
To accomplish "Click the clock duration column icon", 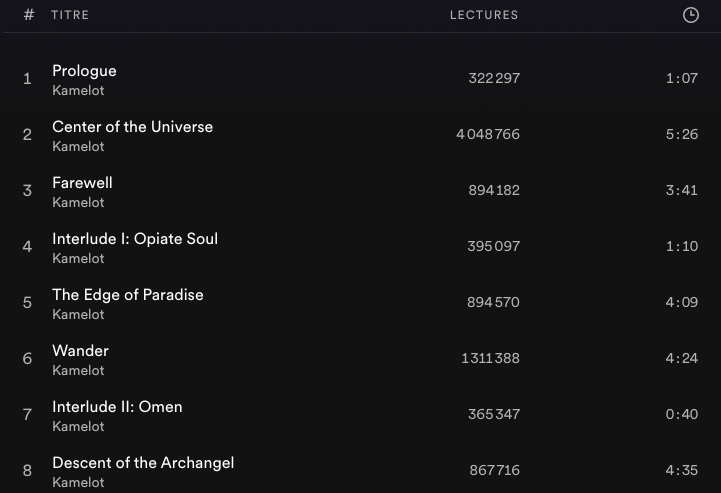I will (690, 15).
